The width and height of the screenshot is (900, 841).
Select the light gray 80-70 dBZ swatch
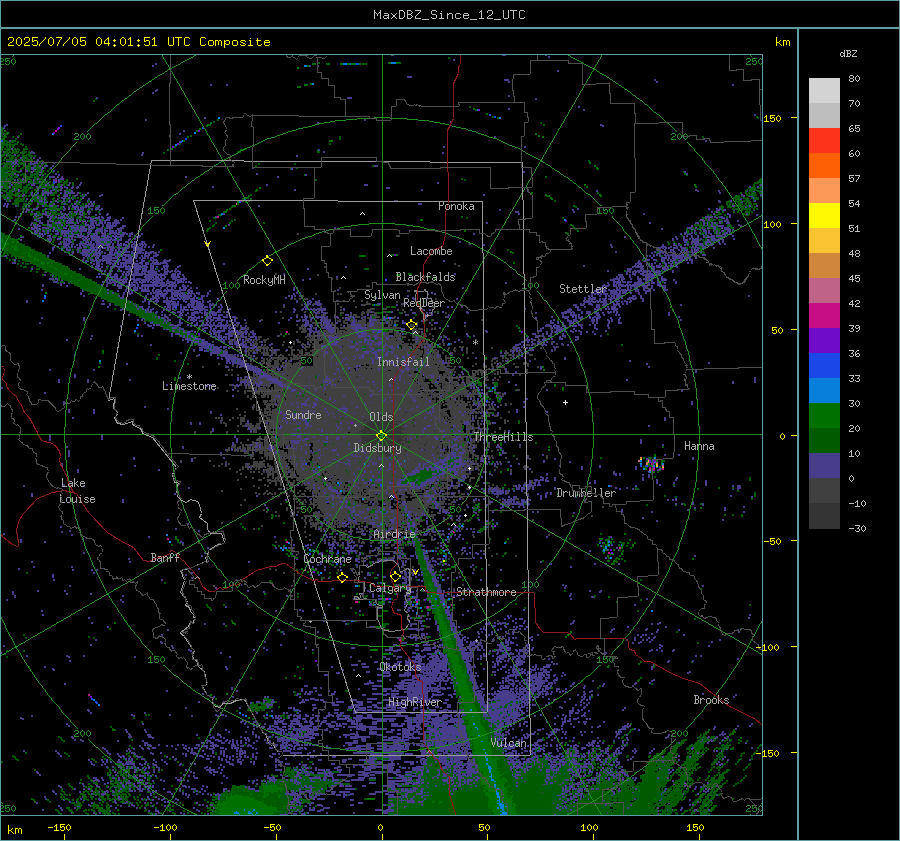click(824, 91)
